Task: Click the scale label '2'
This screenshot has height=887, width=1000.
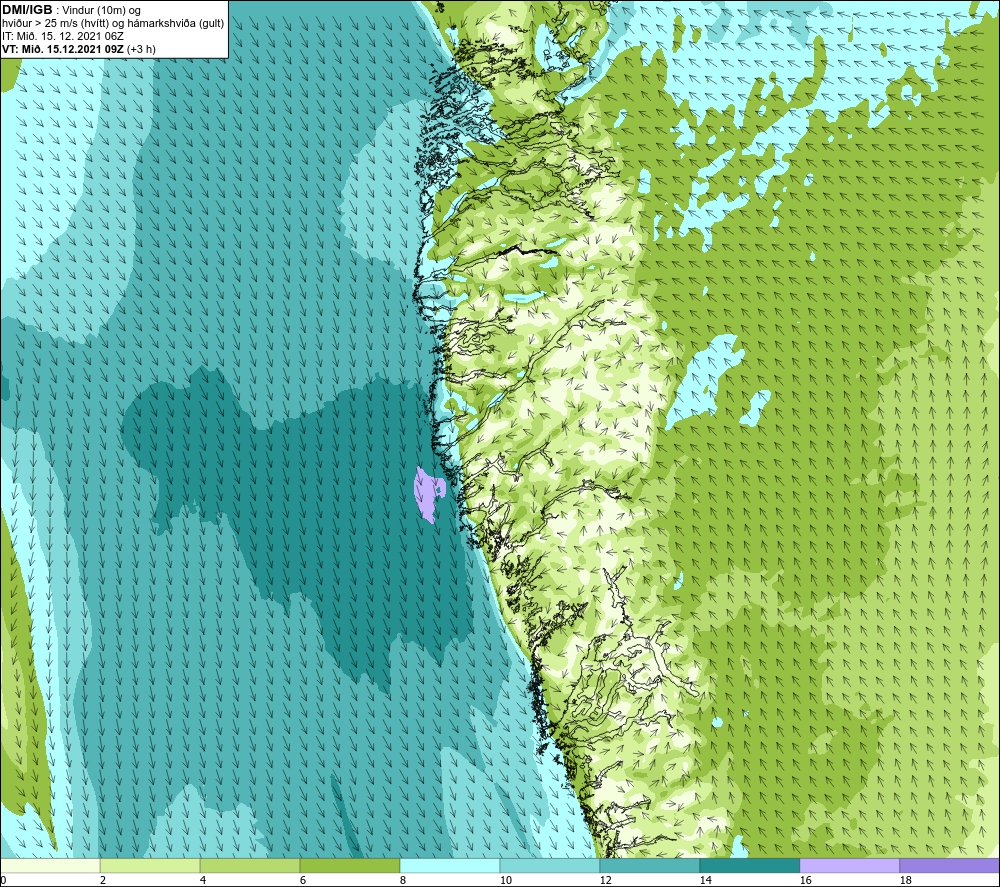Action: (x=103, y=881)
